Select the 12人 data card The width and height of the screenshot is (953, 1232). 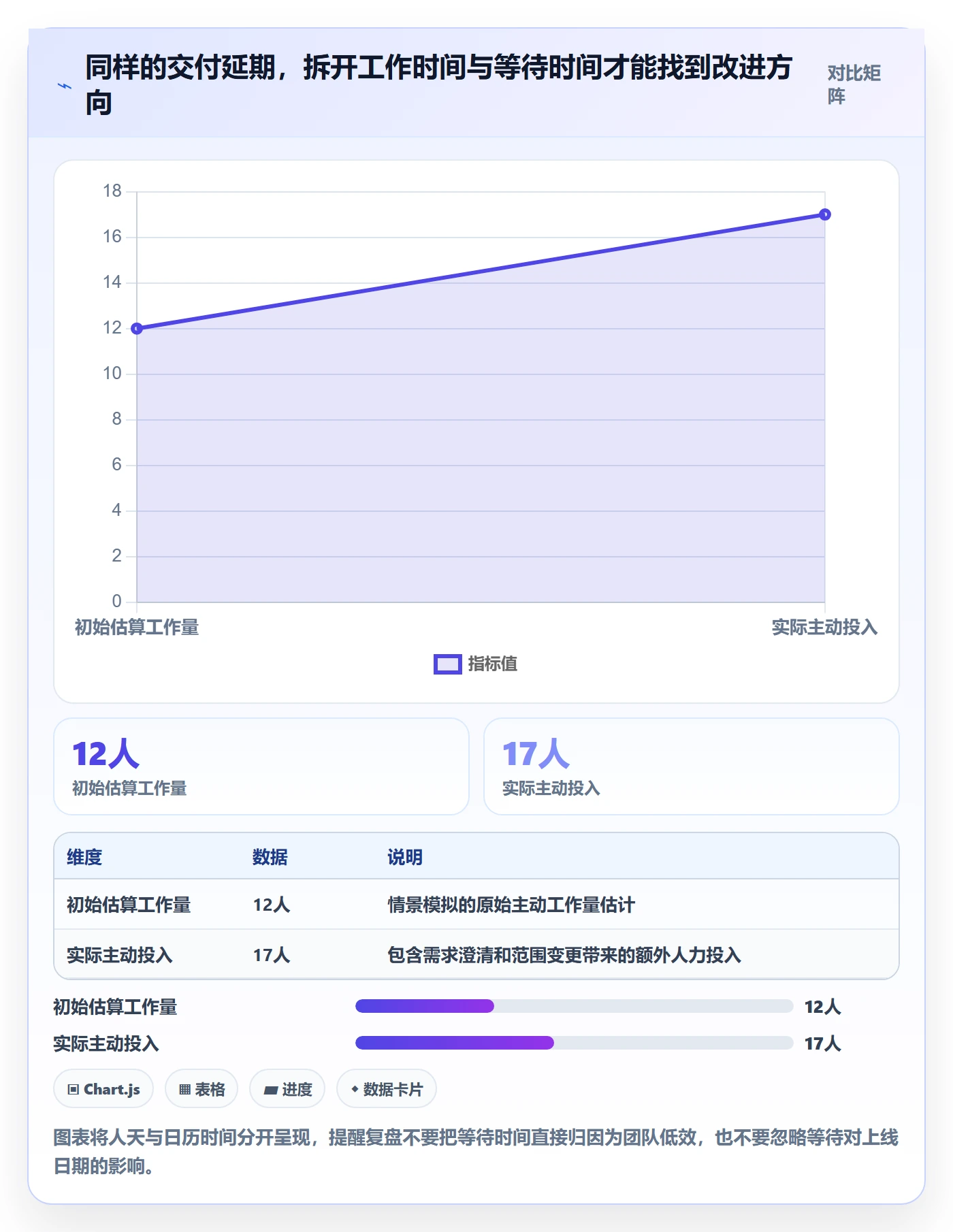pos(261,766)
